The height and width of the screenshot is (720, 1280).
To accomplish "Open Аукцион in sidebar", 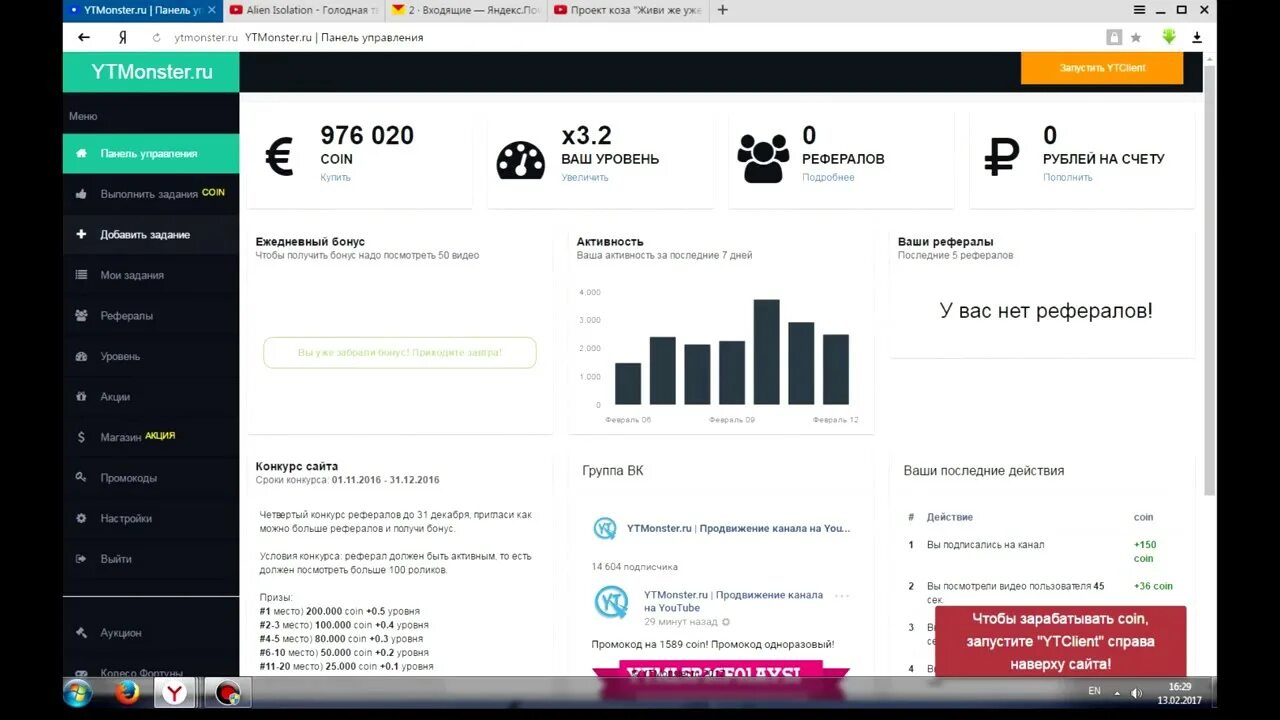I will coord(151,633).
